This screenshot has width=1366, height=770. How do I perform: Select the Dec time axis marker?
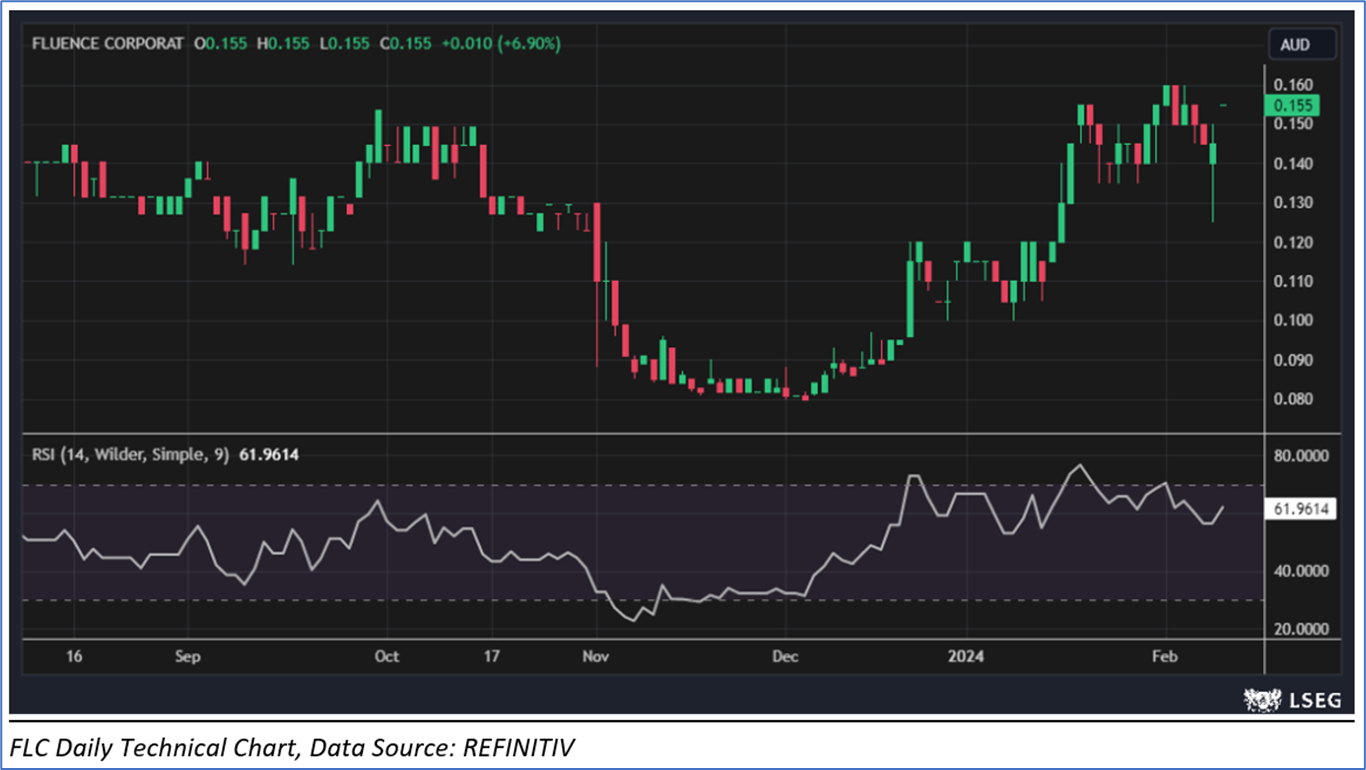[x=786, y=657]
